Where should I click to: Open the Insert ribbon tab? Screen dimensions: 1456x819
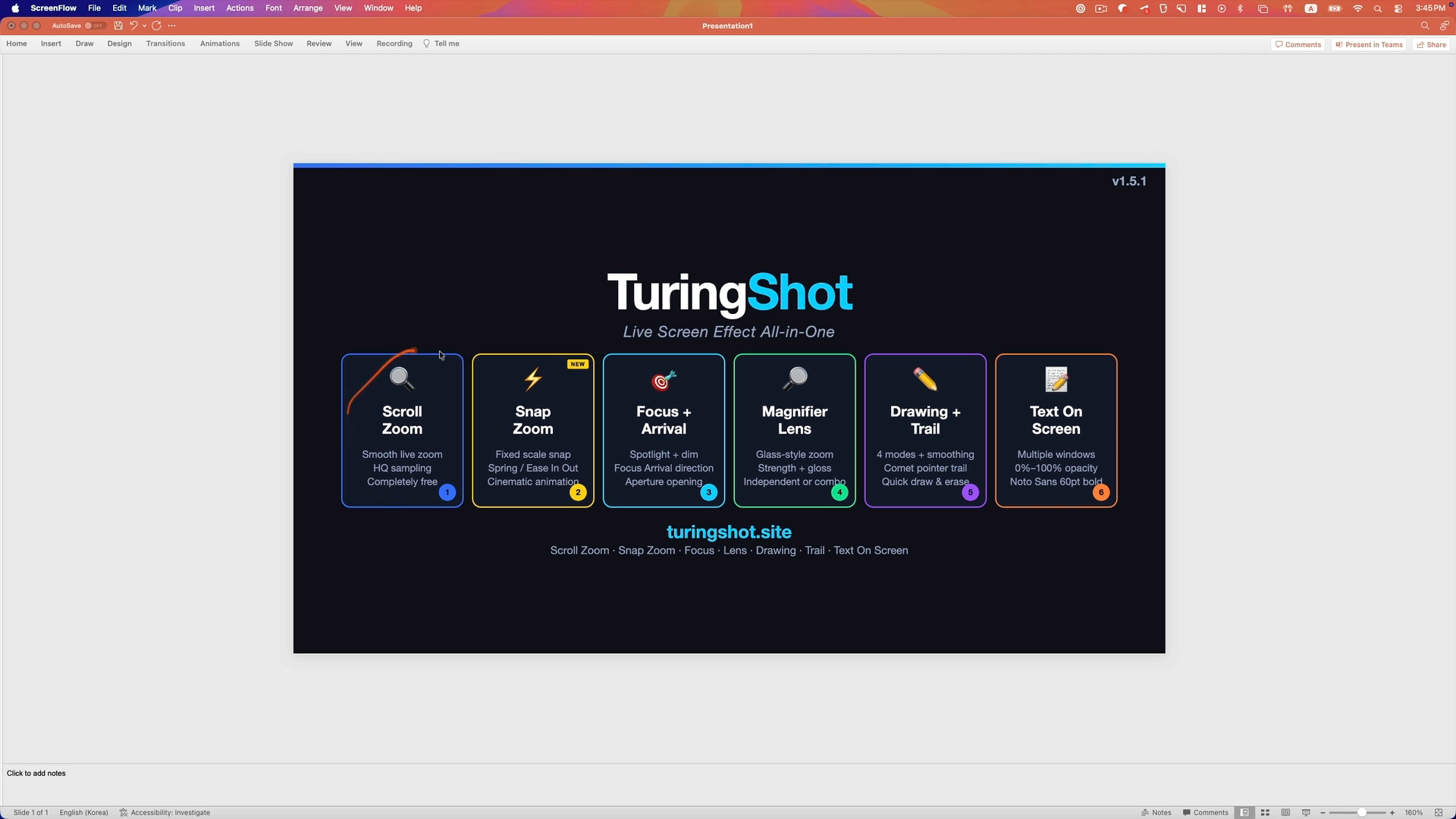click(x=51, y=44)
